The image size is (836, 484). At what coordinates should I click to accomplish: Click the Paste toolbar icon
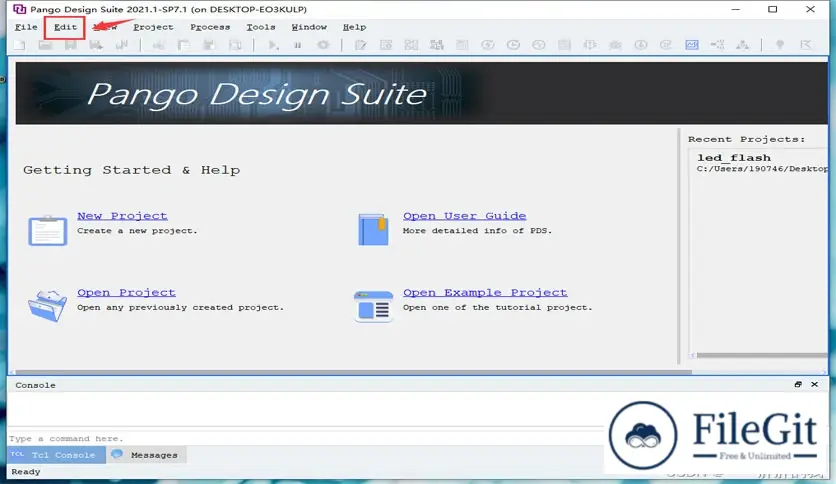(x=209, y=45)
